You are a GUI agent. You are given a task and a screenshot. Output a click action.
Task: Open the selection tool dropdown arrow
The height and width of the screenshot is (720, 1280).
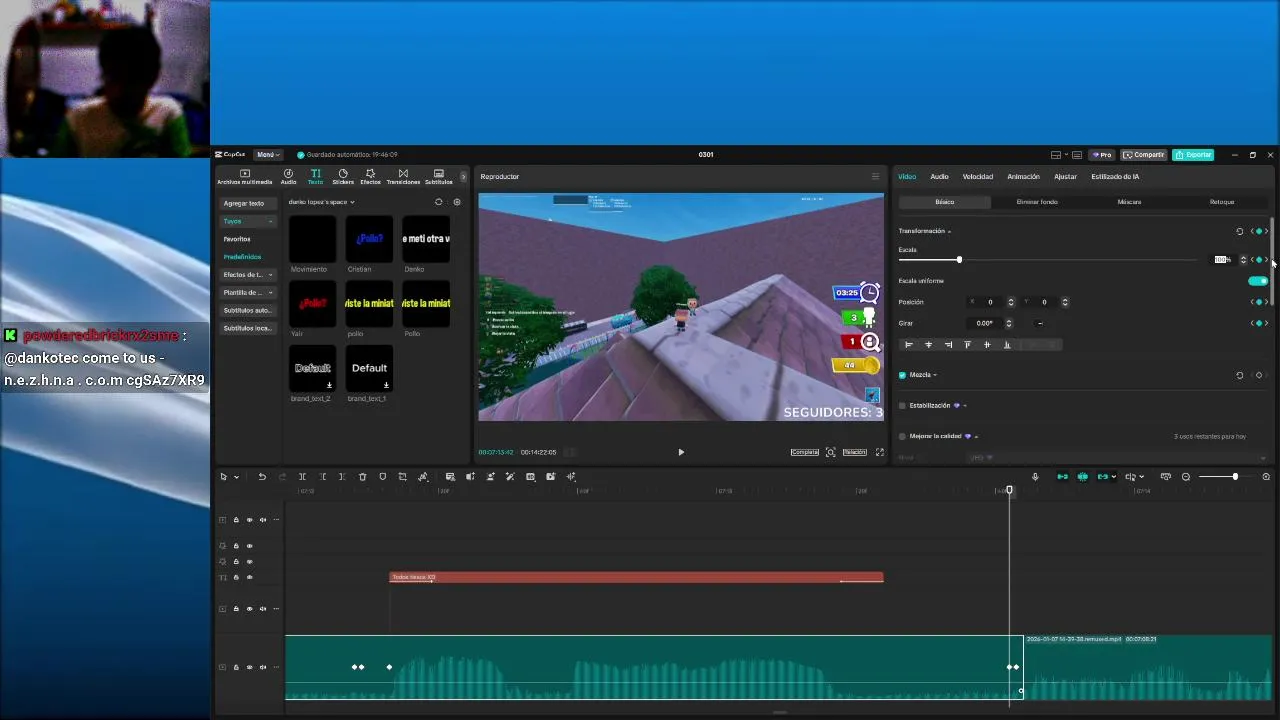(x=236, y=477)
